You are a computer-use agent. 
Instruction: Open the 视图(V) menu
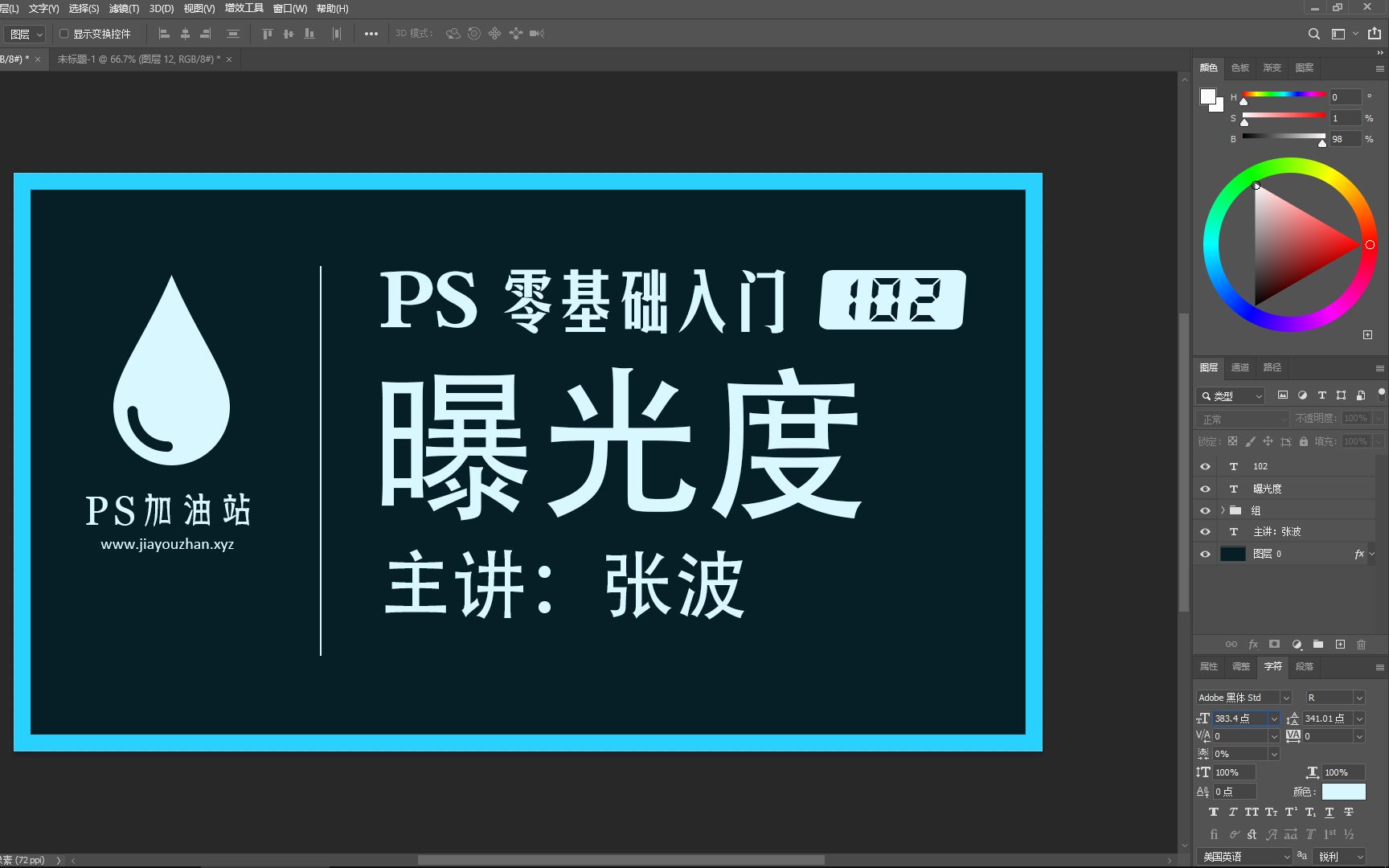pos(199,9)
